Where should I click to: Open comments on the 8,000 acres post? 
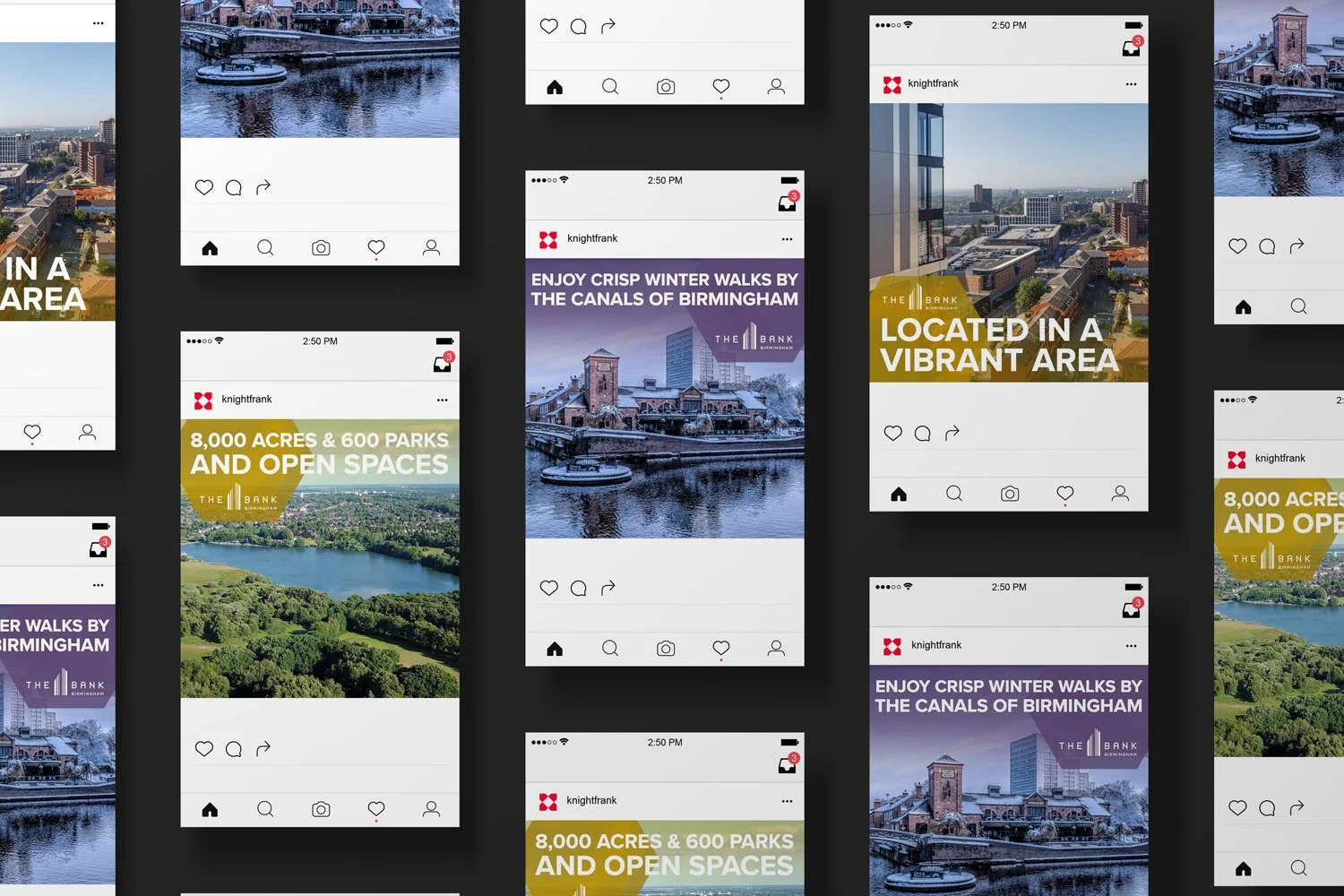pyautogui.click(x=234, y=748)
